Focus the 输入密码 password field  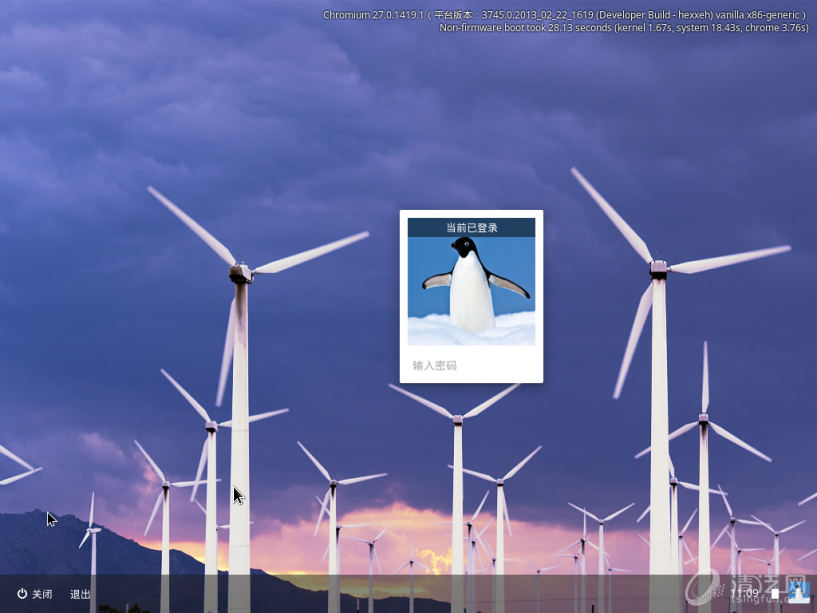471,366
